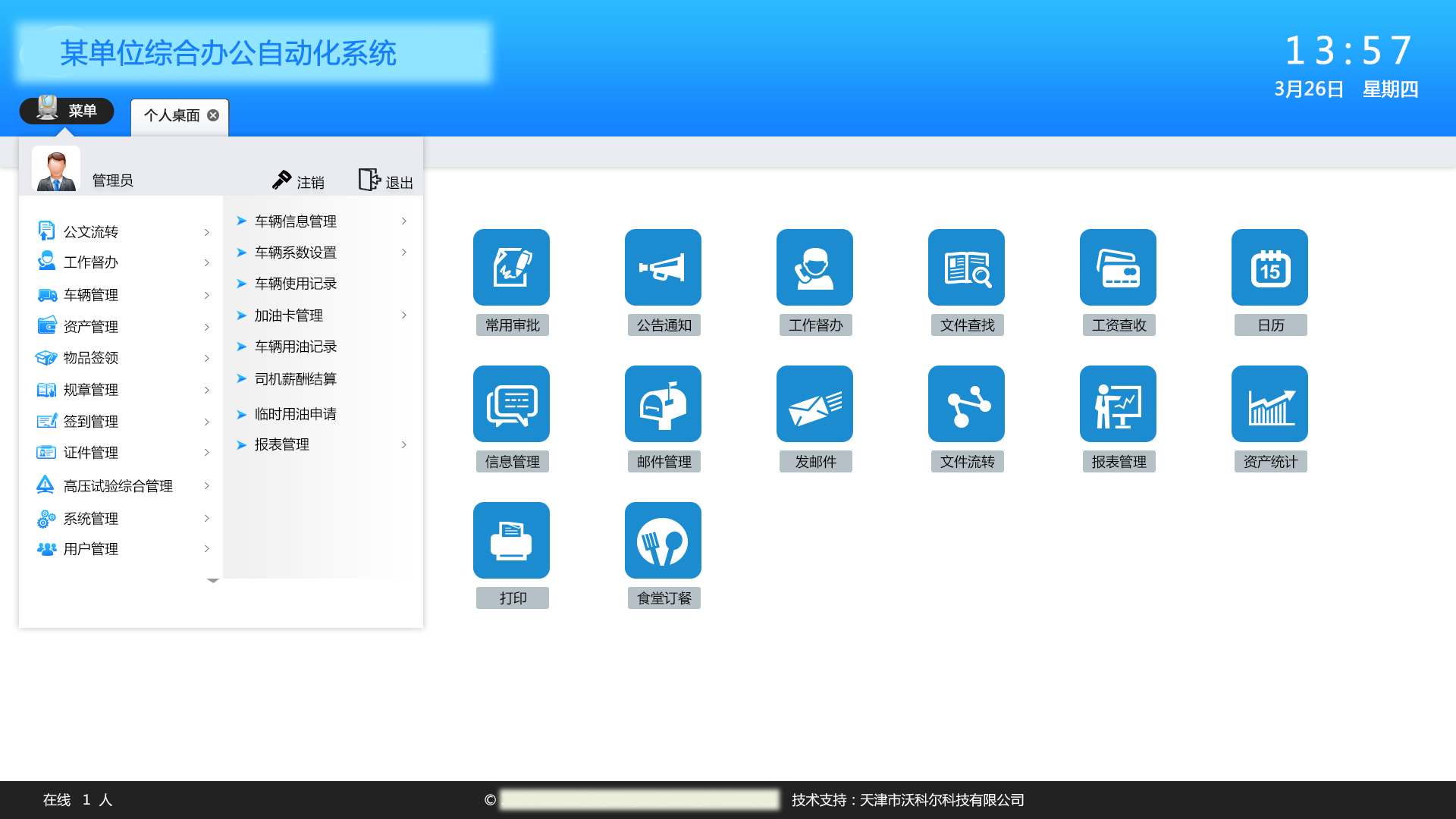Open the 公告通知 megaphone icon
Viewport: 1456px width, 819px height.
[663, 268]
